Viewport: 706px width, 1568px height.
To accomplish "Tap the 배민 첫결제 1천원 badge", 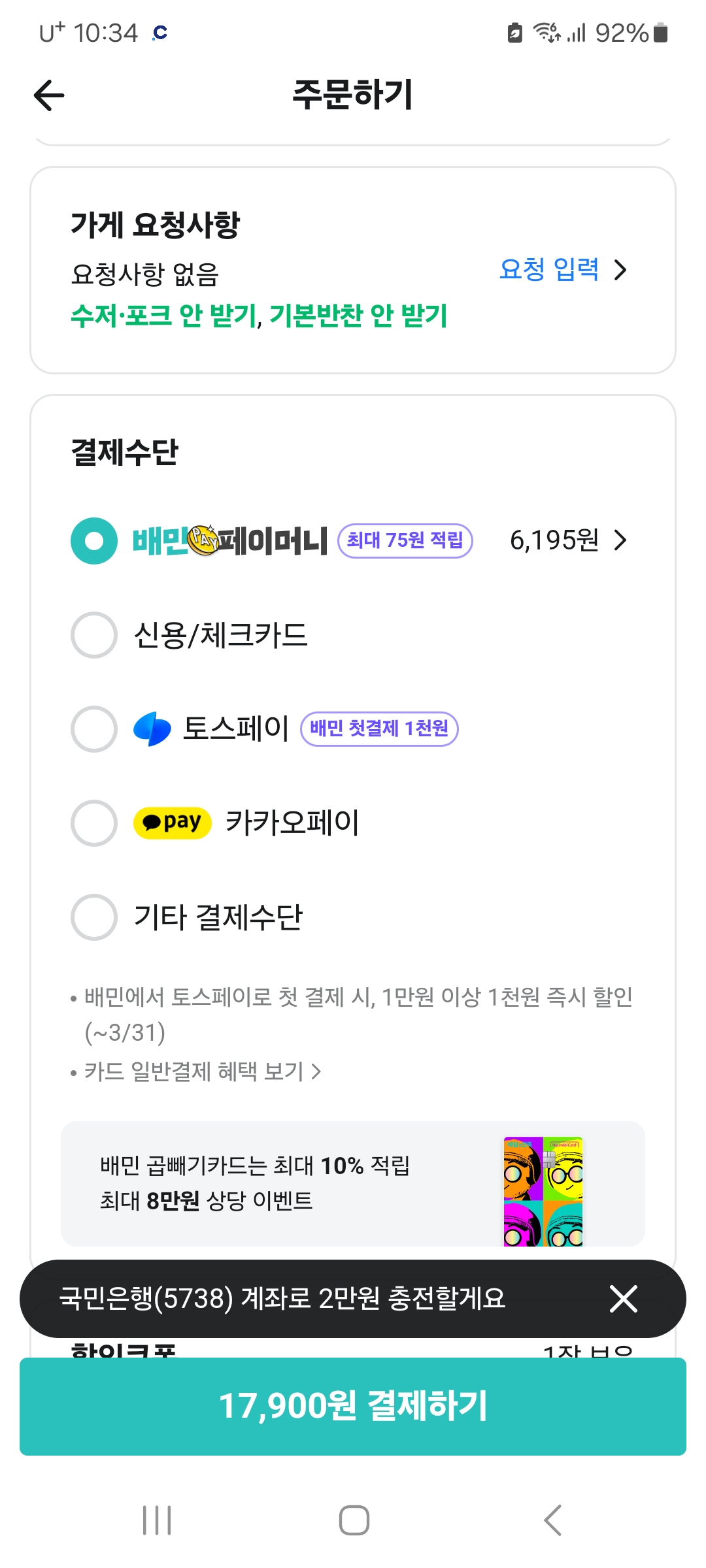I will click(x=379, y=728).
